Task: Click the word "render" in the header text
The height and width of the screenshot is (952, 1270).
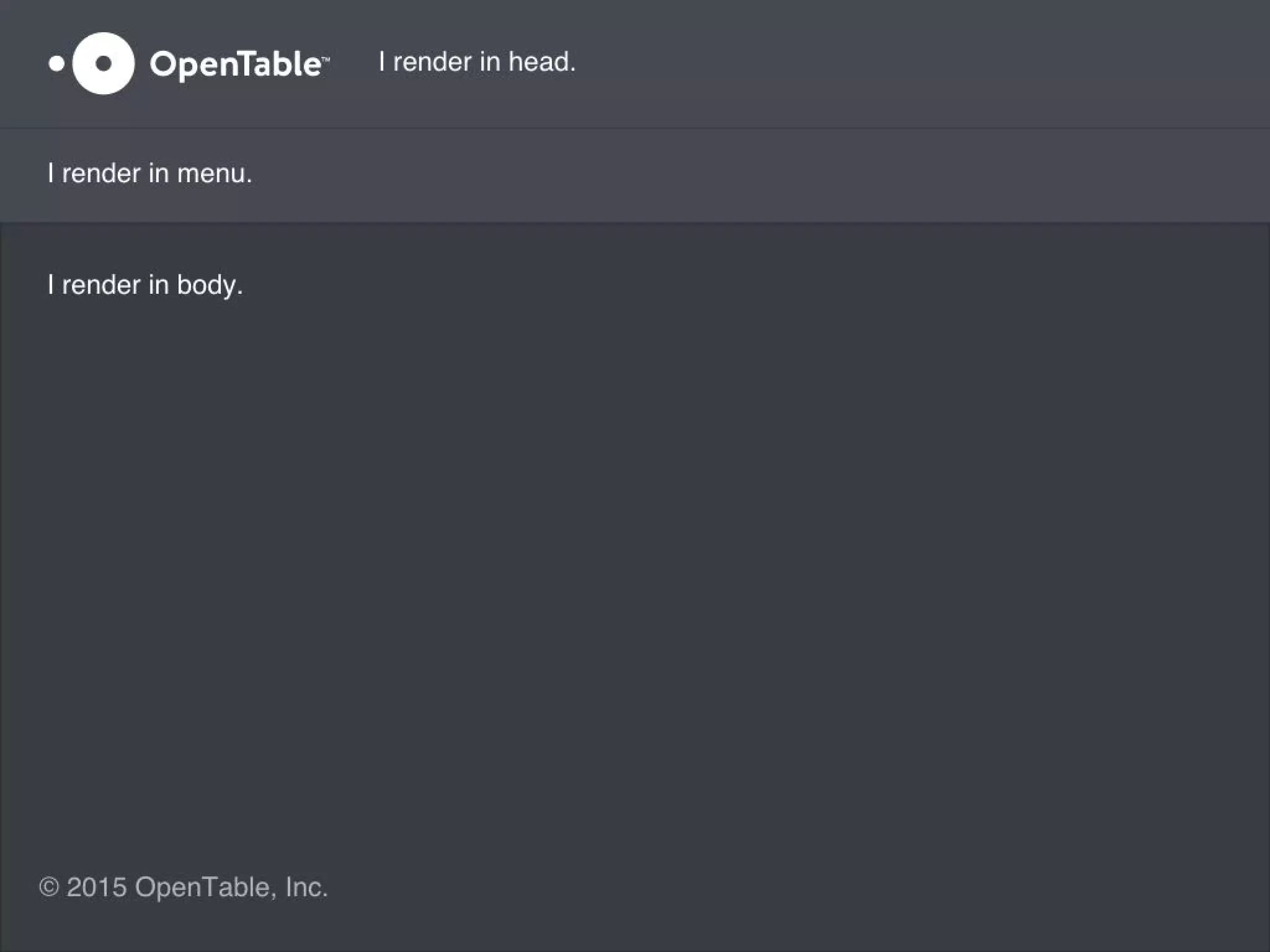Action: point(432,62)
